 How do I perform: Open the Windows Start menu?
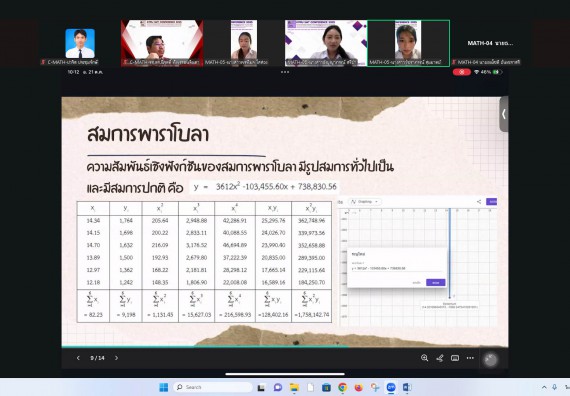click(164, 387)
